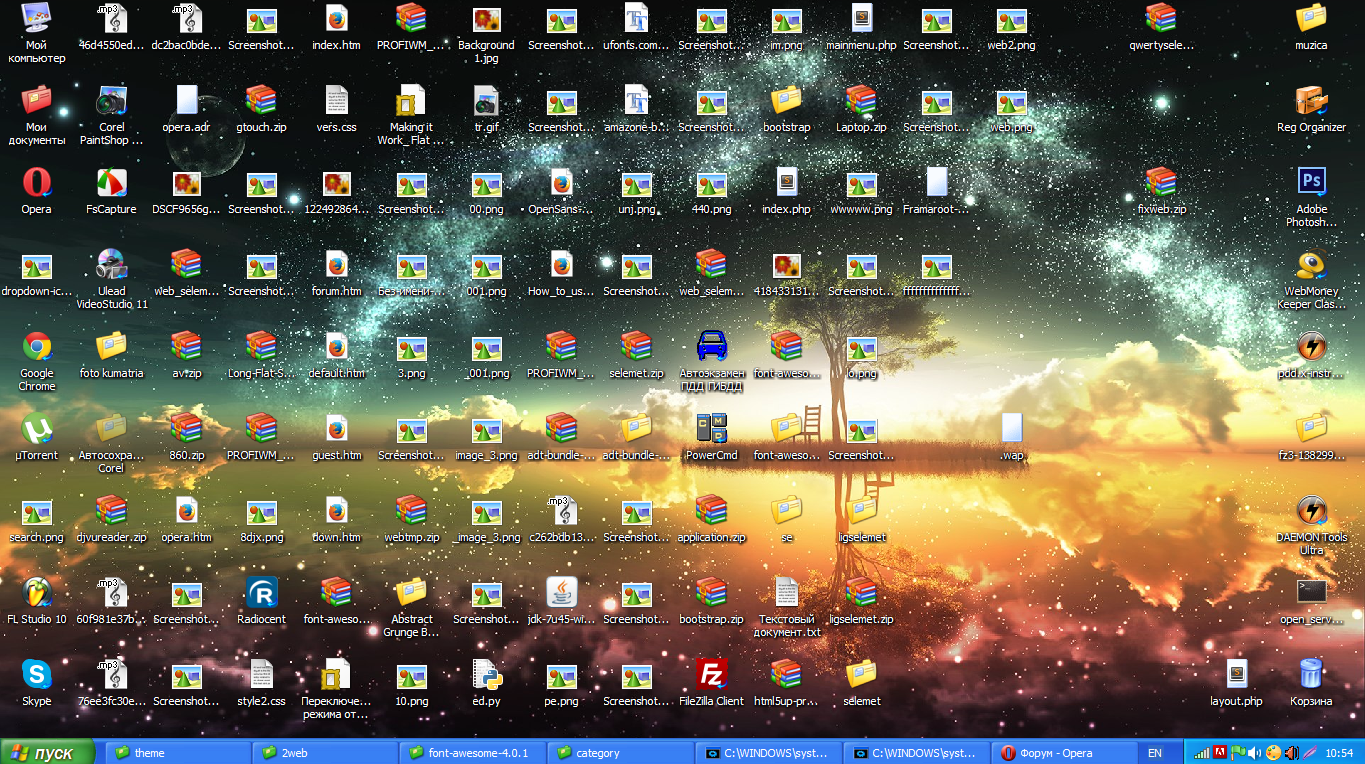The image size is (1365, 764).
Task: Select the Корзина recycle bin icon
Action: click(x=1311, y=676)
